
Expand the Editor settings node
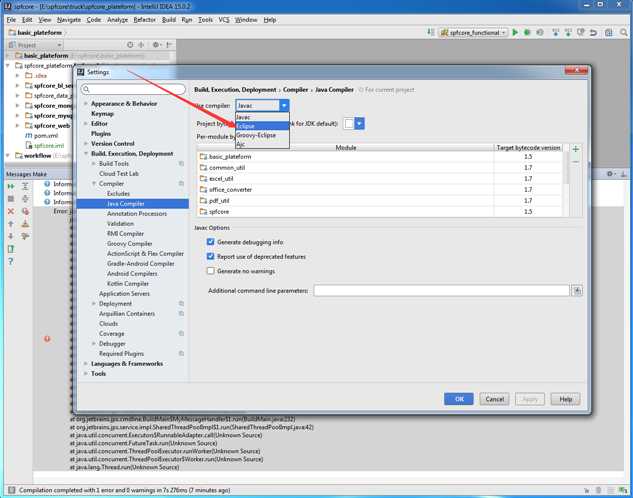(x=86, y=123)
